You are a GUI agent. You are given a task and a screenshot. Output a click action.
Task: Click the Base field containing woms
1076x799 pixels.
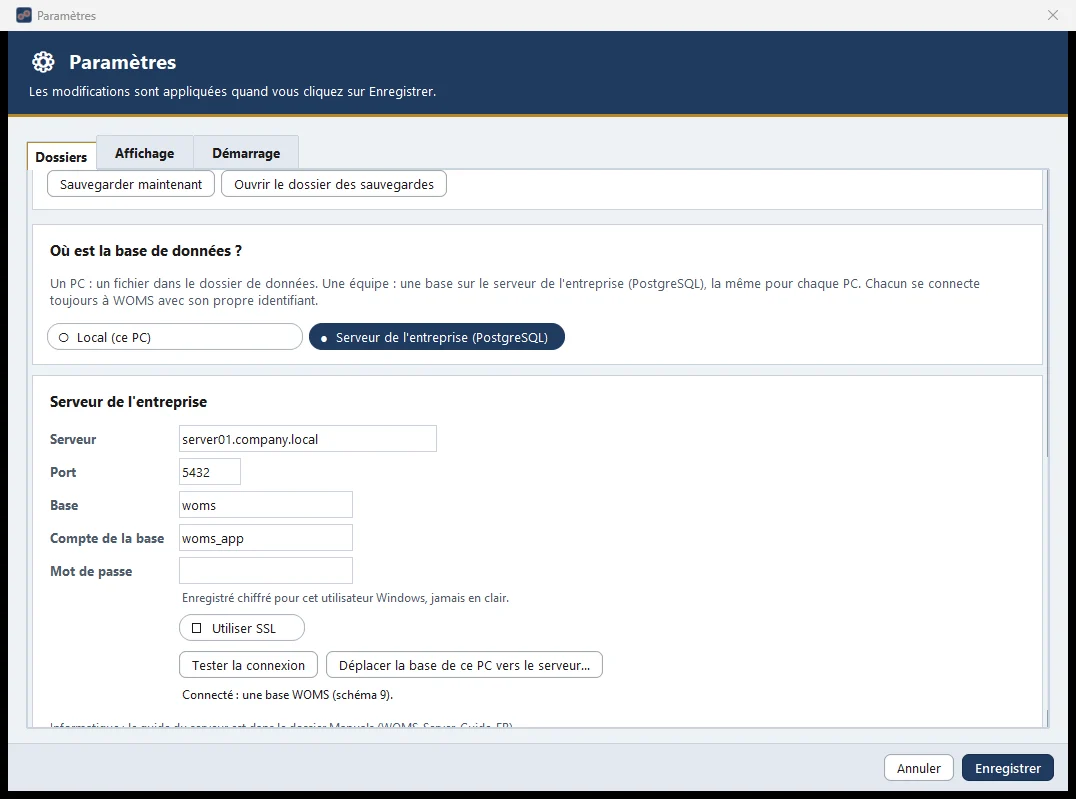pyautogui.click(x=266, y=505)
